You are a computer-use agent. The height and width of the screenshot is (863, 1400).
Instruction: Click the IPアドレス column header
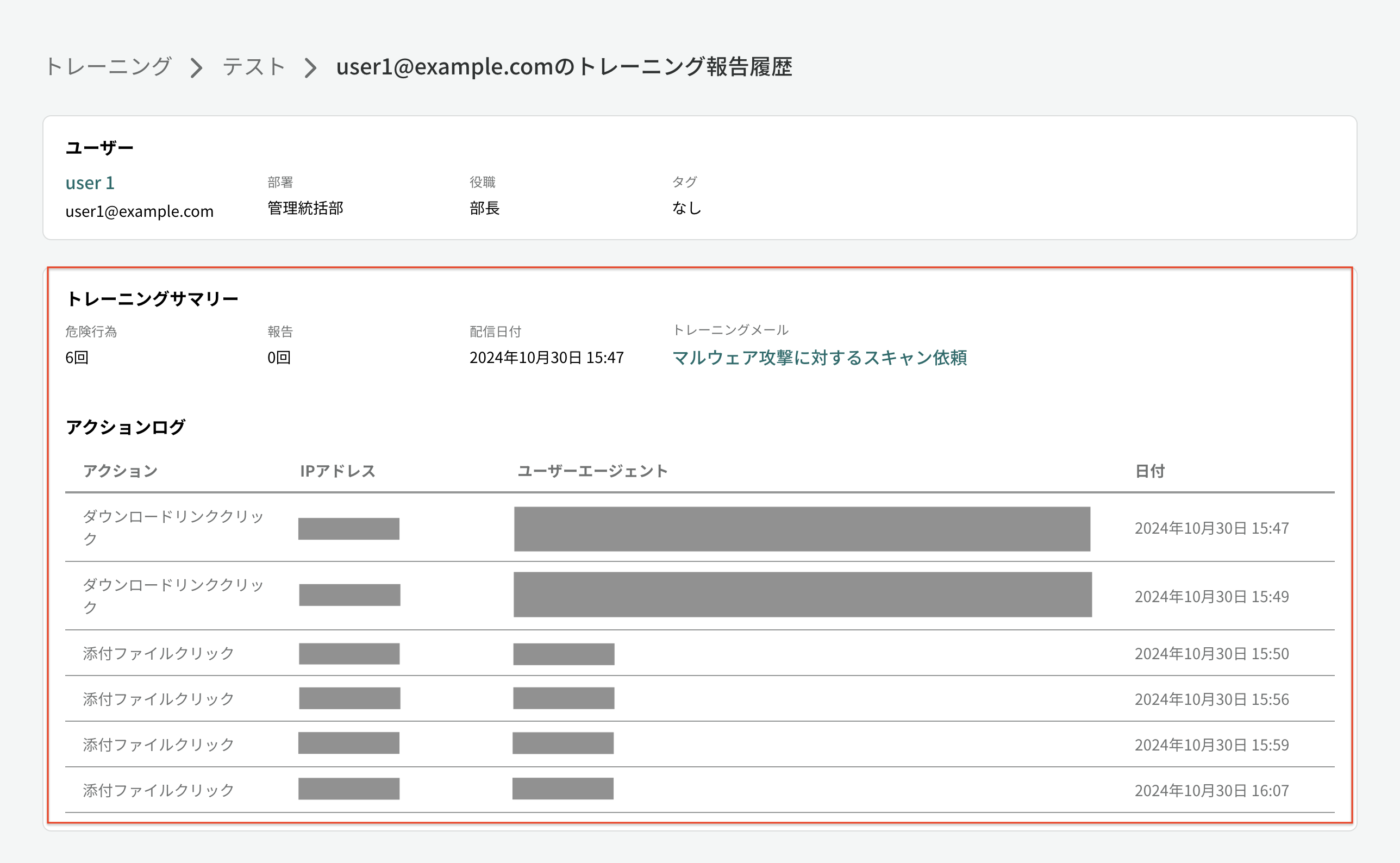coord(337,471)
